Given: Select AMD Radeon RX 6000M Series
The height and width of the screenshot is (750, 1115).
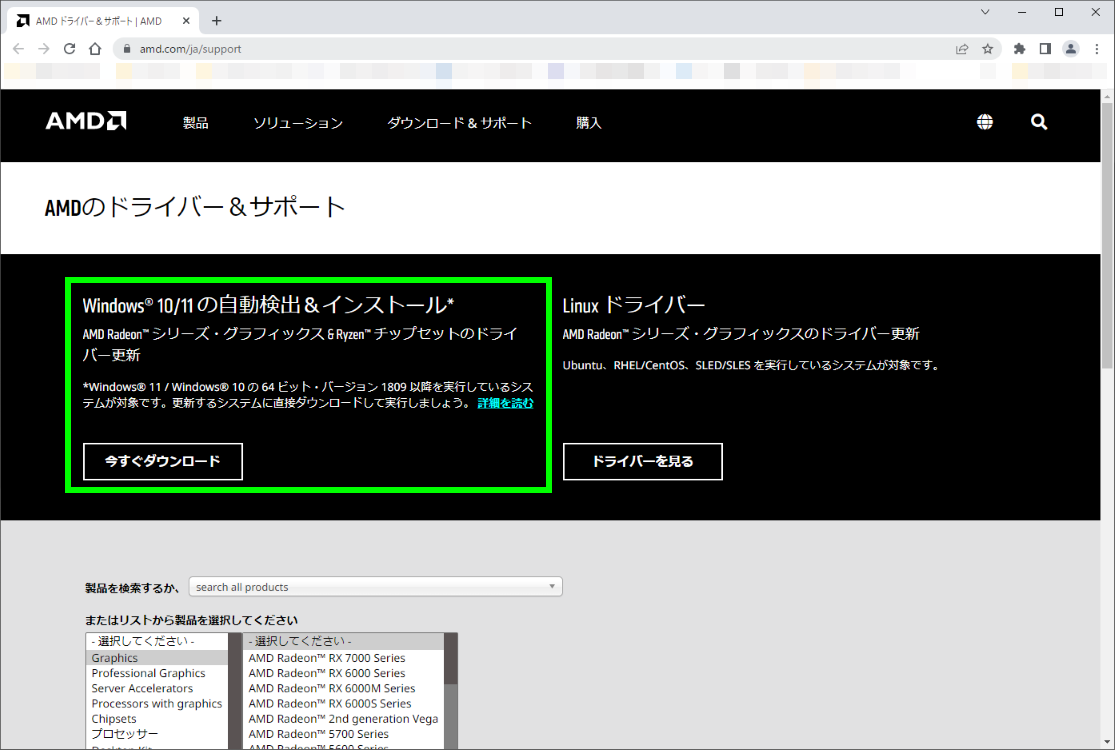Looking at the screenshot, I should coord(344,688).
